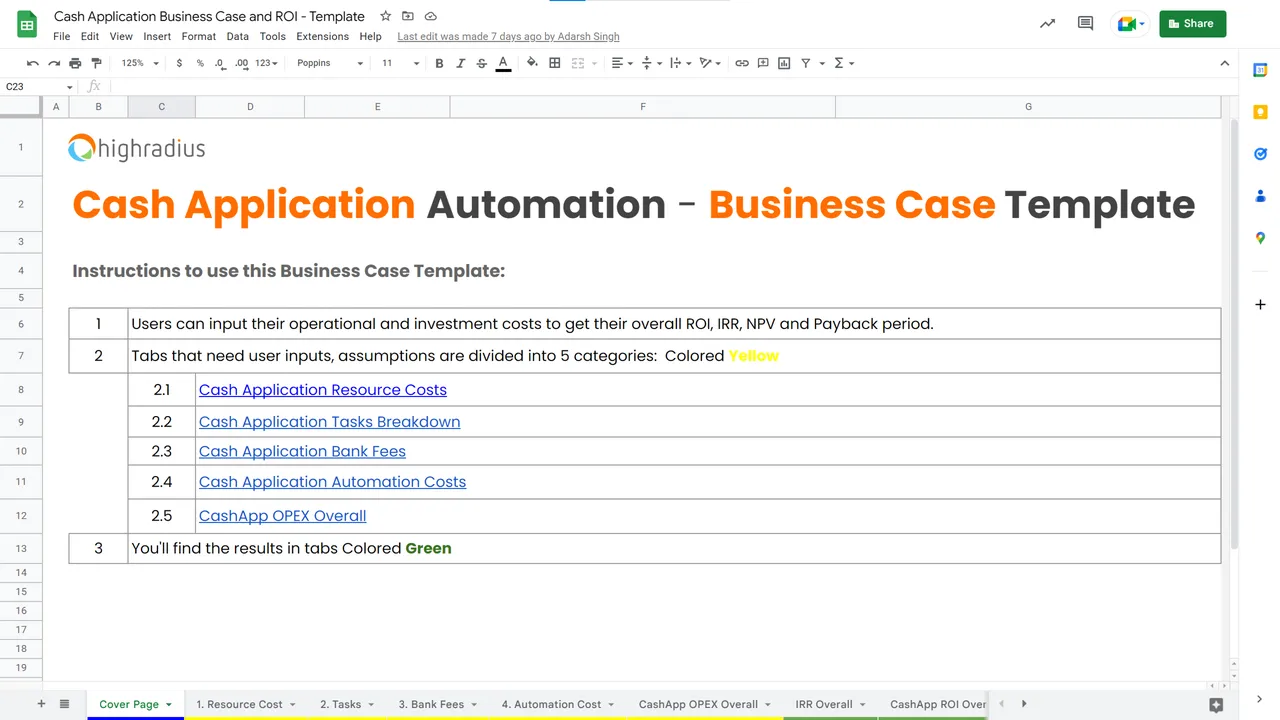The height and width of the screenshot is (720, 1280).
Task: Open the Insert menu
Action: point(157,36)
